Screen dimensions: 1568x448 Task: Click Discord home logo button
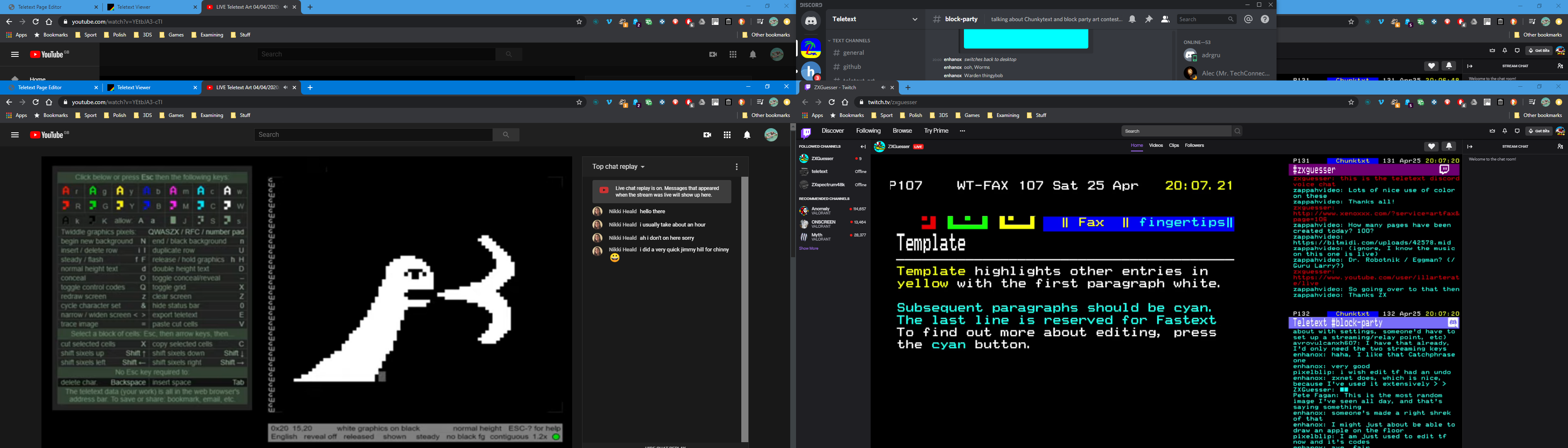pyautogui.click(x=811, y=21)
